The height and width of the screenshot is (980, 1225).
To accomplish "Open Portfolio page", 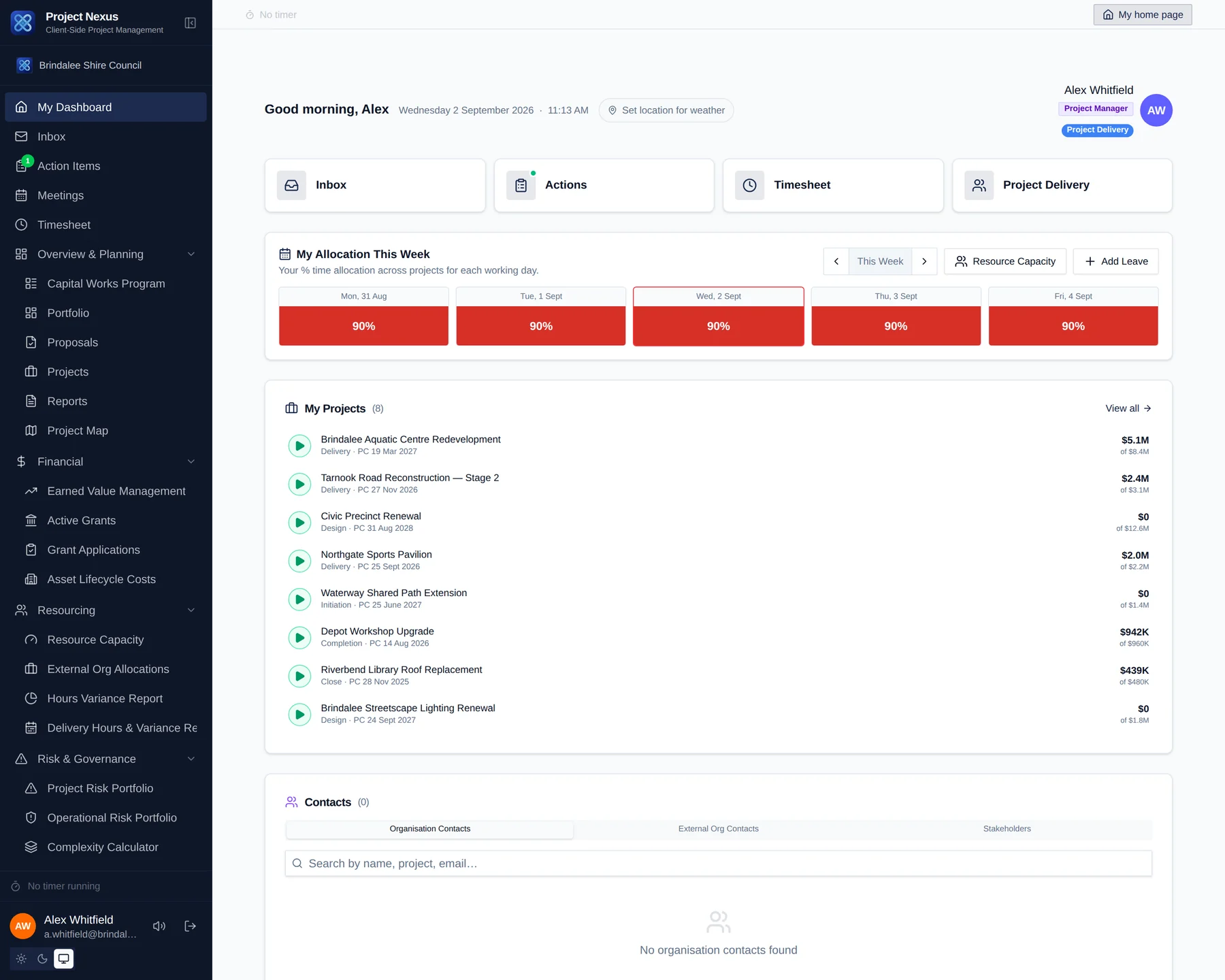I will (x=110, y=313).
